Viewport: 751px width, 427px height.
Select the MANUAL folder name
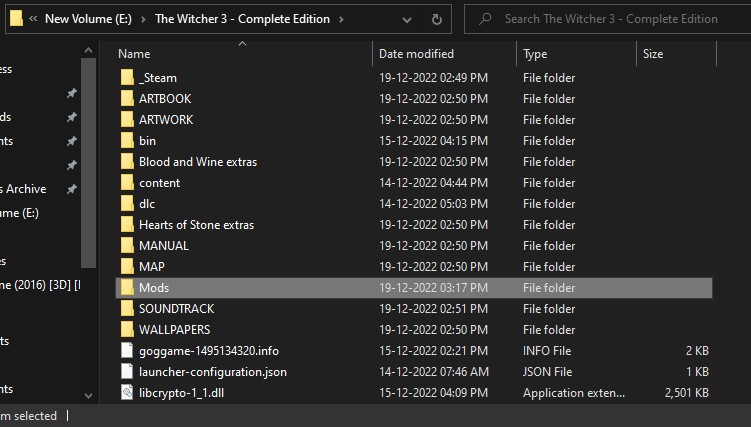164,246
